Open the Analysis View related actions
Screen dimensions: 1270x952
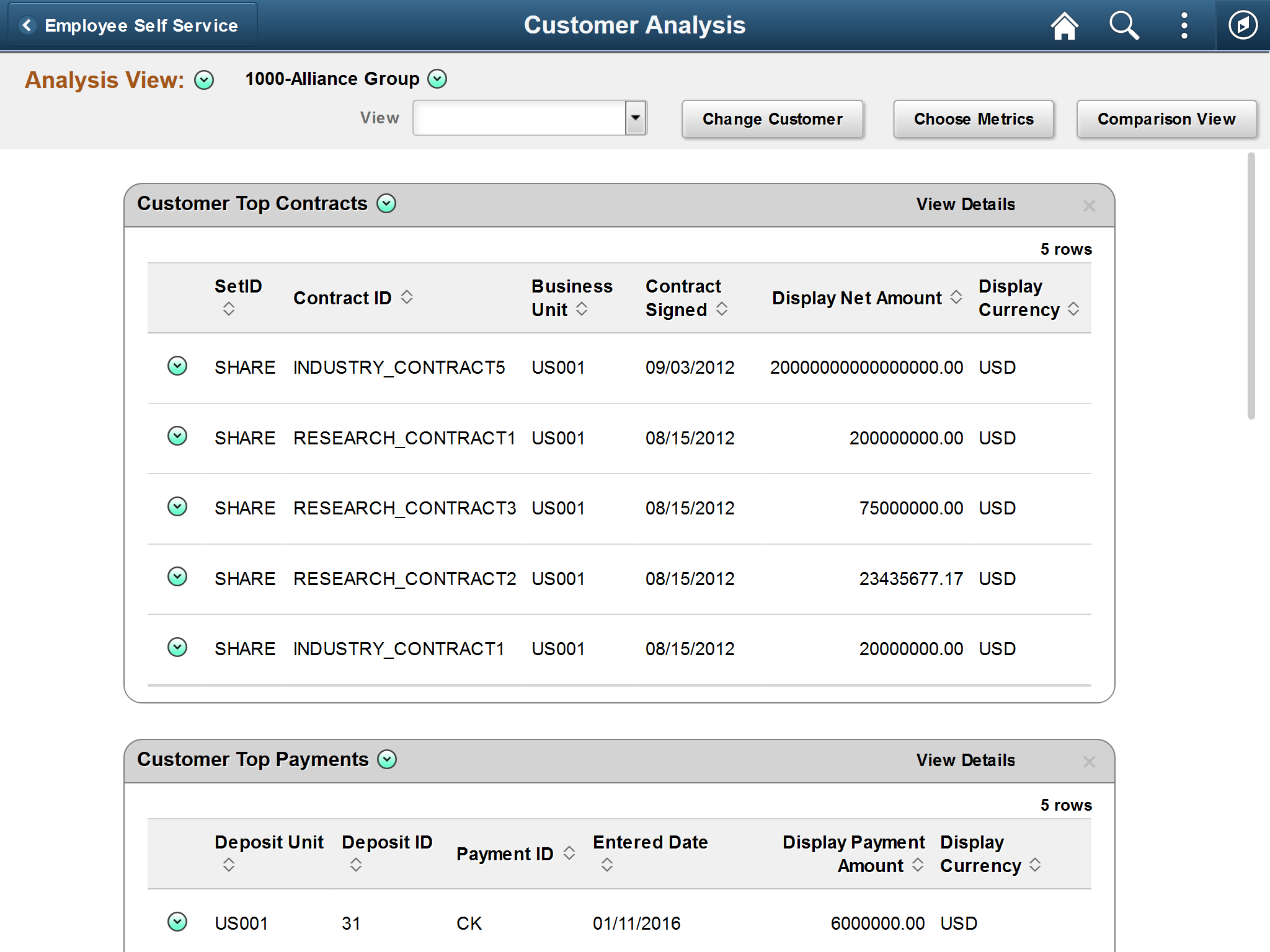[204, 80]
